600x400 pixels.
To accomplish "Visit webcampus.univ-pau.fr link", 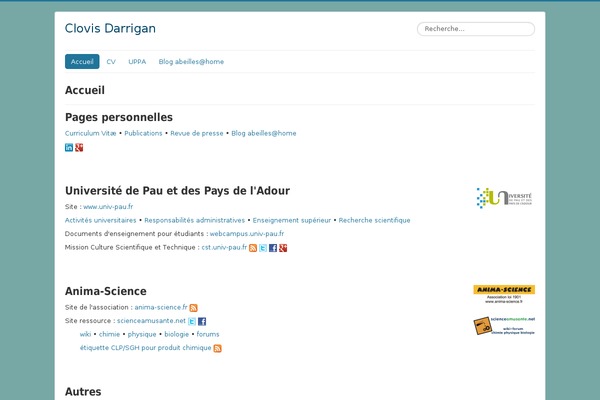I will point(247,234).
